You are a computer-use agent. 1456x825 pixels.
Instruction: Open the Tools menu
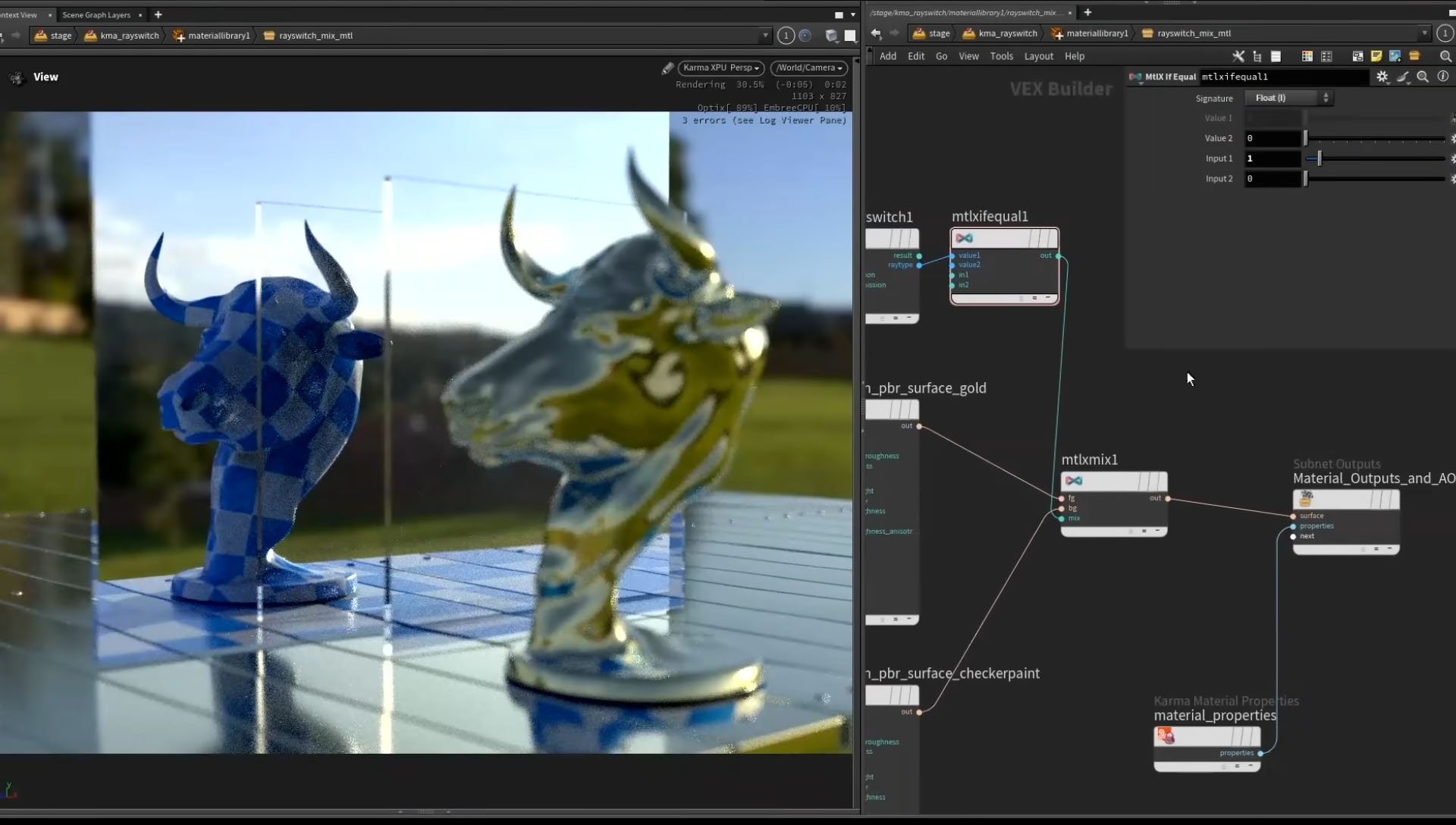(x=1001, y=56)
